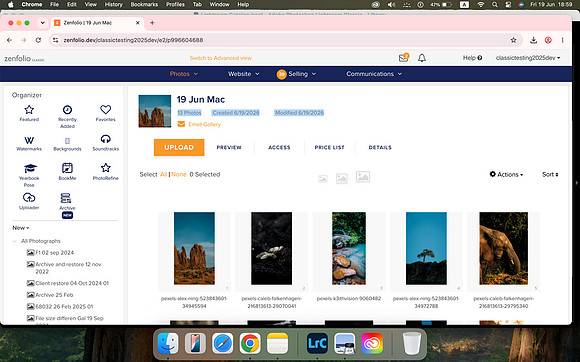The height and width of the screenshot is (362, 580).
Task: Switch to the Details tab
Action: click(380, 147)
